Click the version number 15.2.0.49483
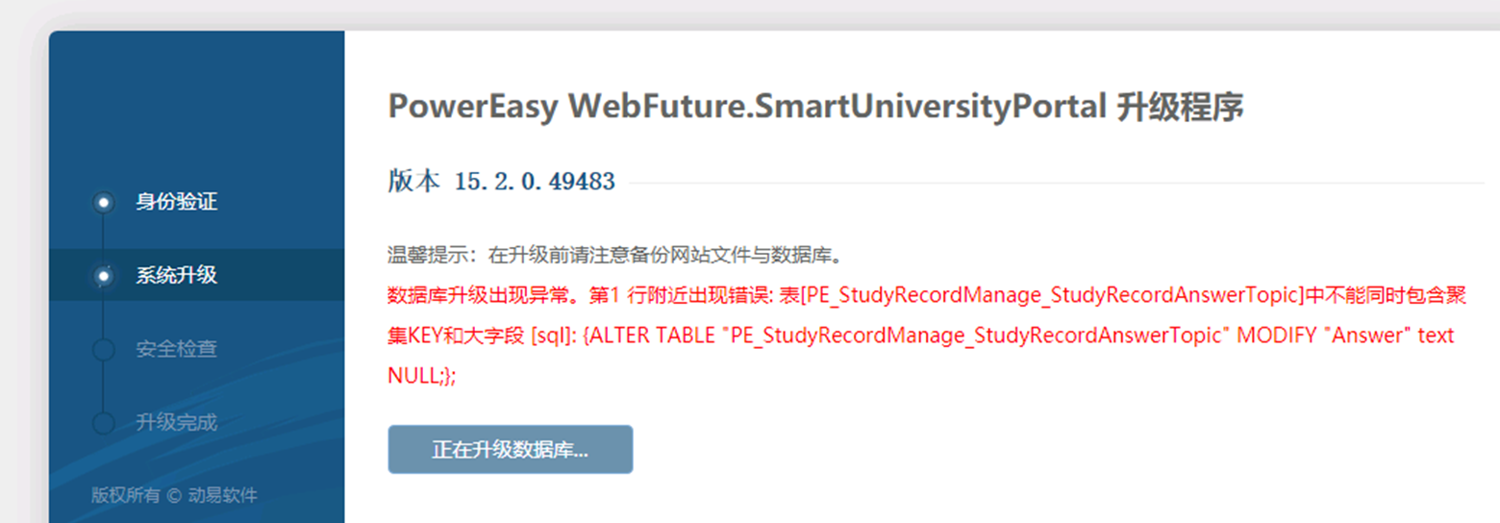Viewport: 1500px width, 523px height. point(534,182)
